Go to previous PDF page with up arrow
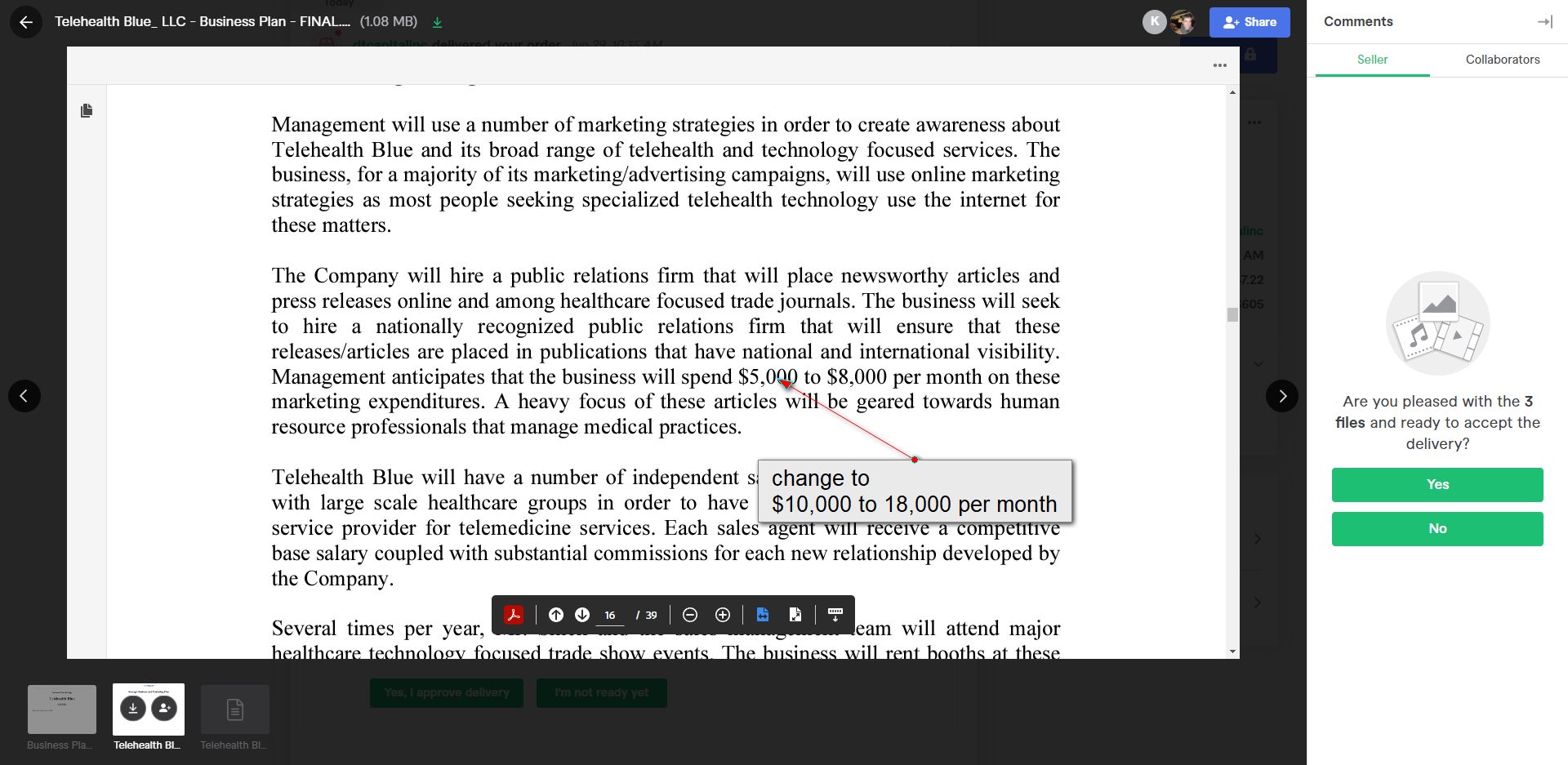 [x=556, y=615]
